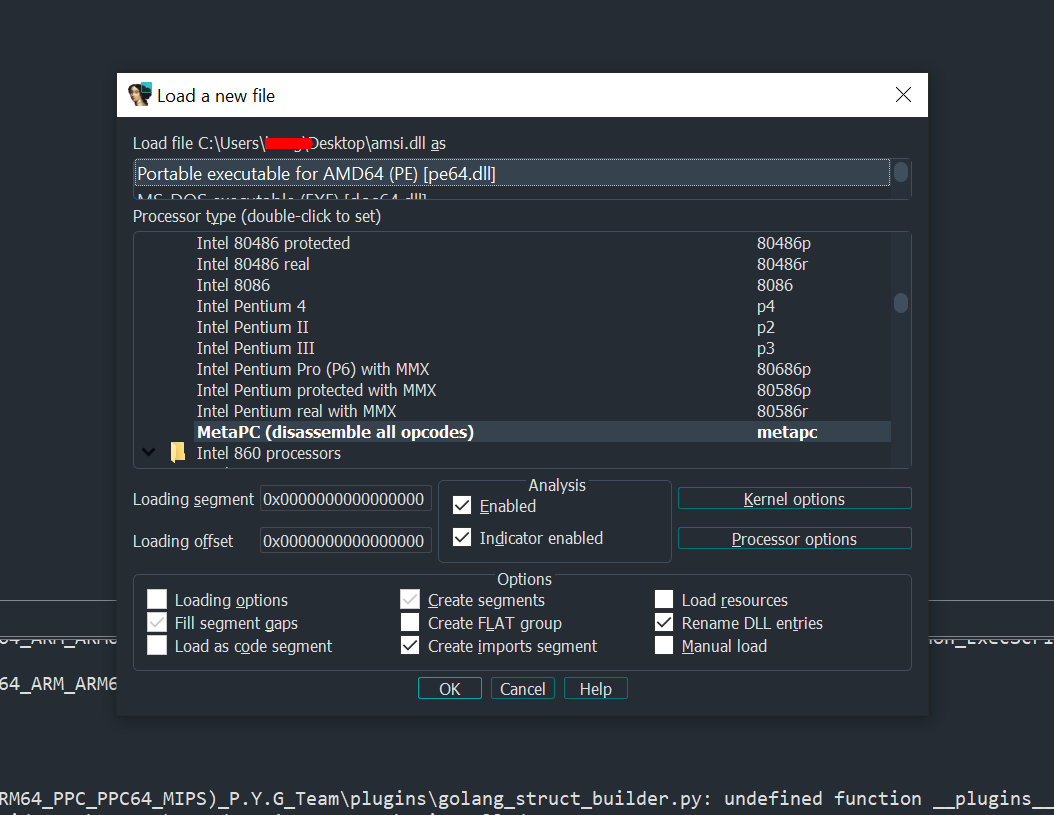Click the Loading offset input field
1054x815 pixels.
(x=346, y=541)
